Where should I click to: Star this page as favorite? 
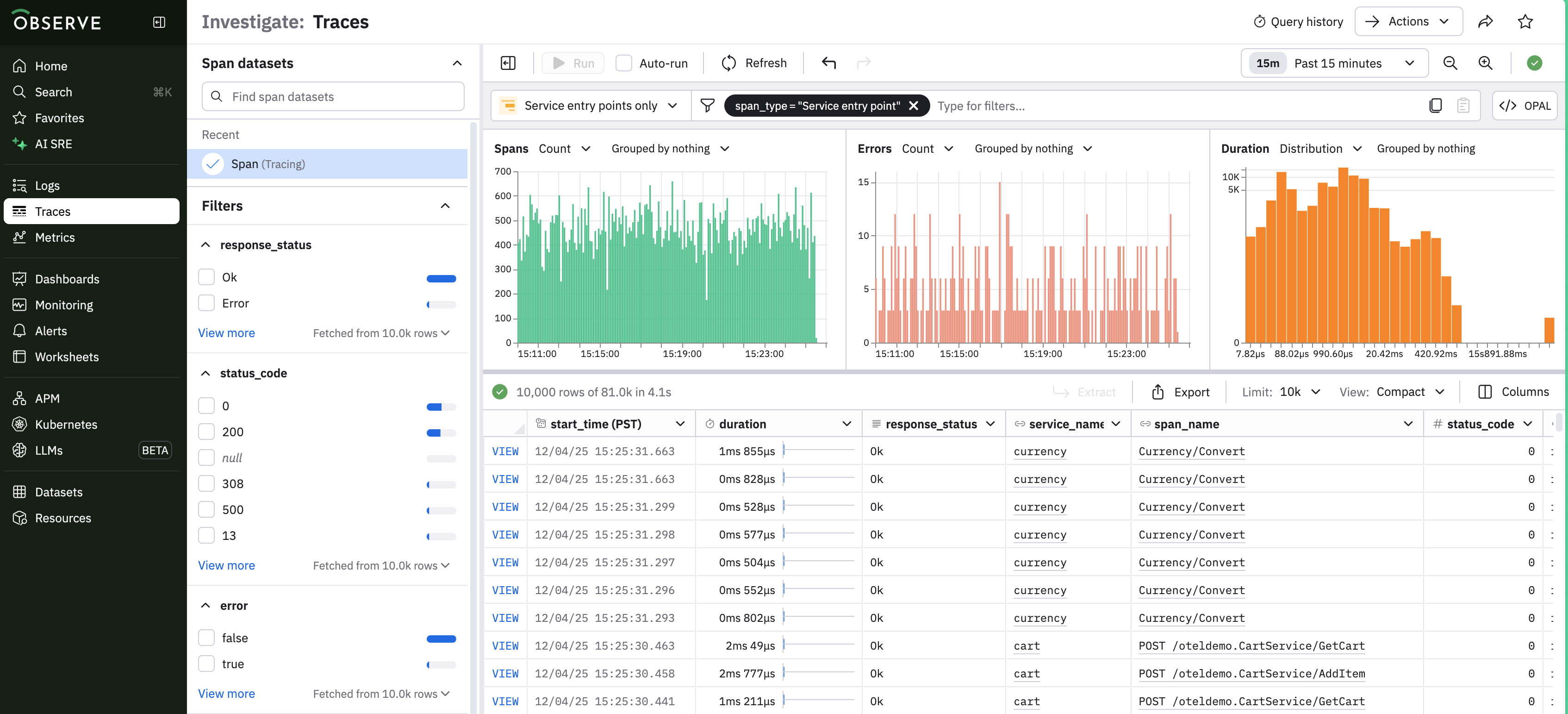(x=1525, y=22)
